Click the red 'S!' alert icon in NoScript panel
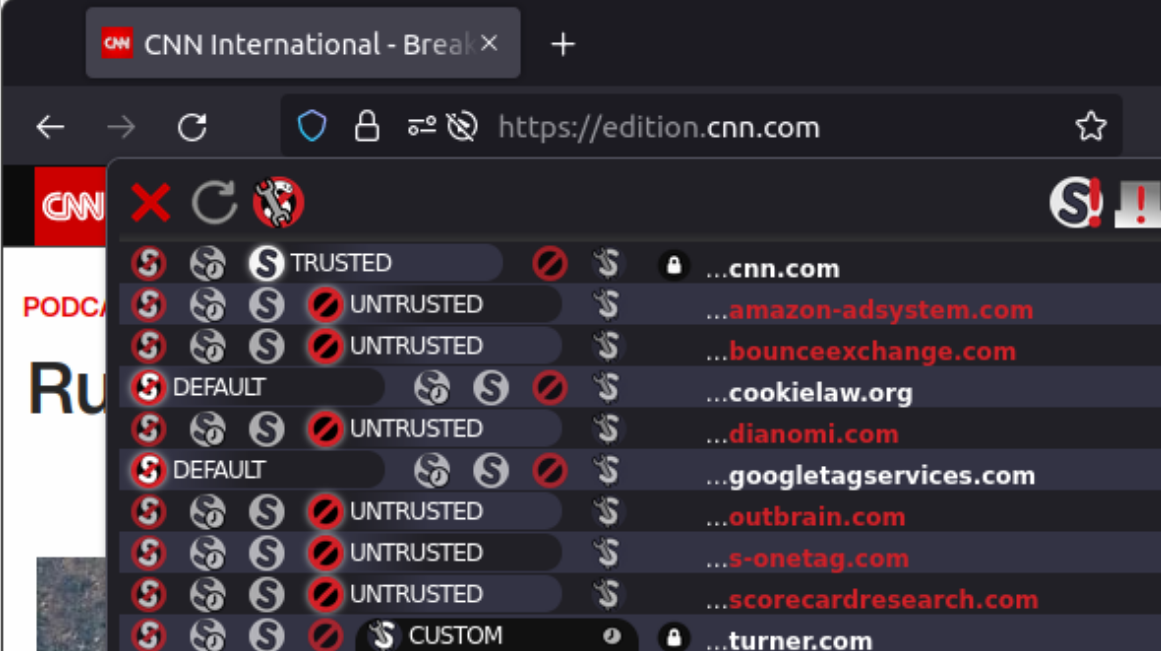The image size is (1161, 651). (x=1076, y=203)
